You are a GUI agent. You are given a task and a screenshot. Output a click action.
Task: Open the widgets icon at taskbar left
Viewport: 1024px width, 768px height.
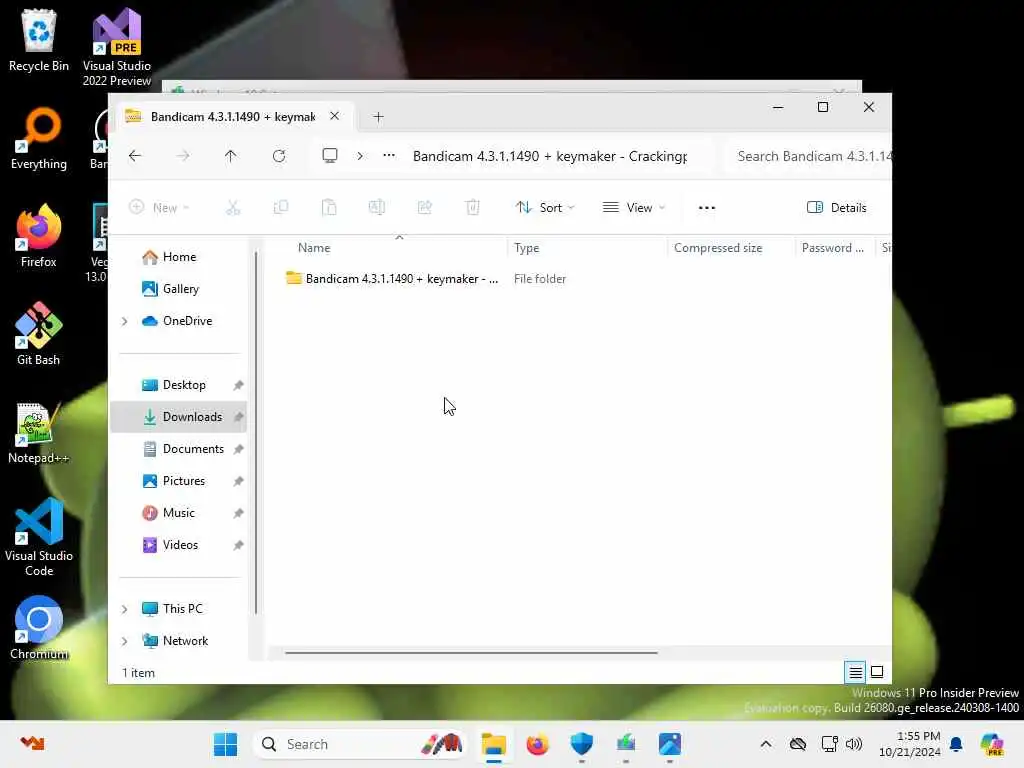click(x=32, y=743)
